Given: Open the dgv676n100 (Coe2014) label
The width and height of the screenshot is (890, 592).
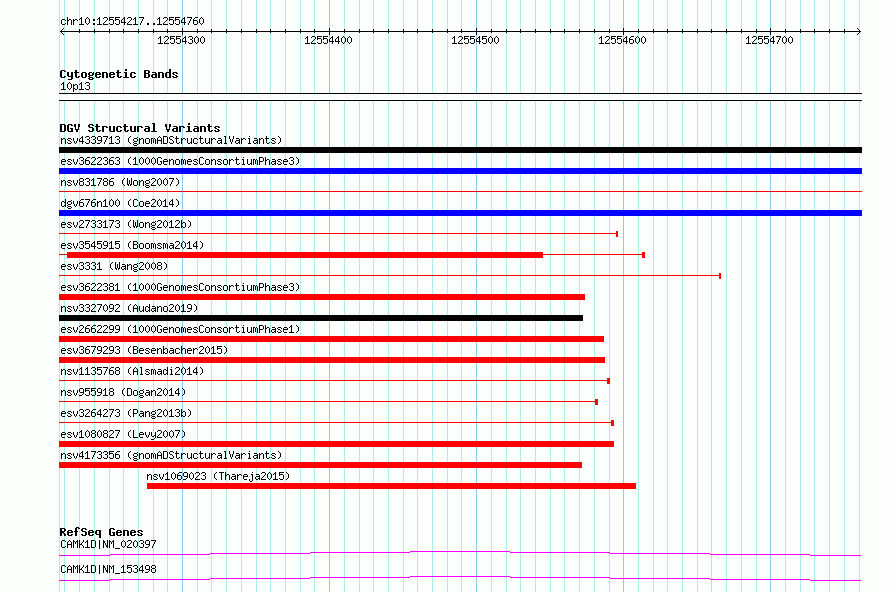Looking at the screenshot, I should coord(120,203).
